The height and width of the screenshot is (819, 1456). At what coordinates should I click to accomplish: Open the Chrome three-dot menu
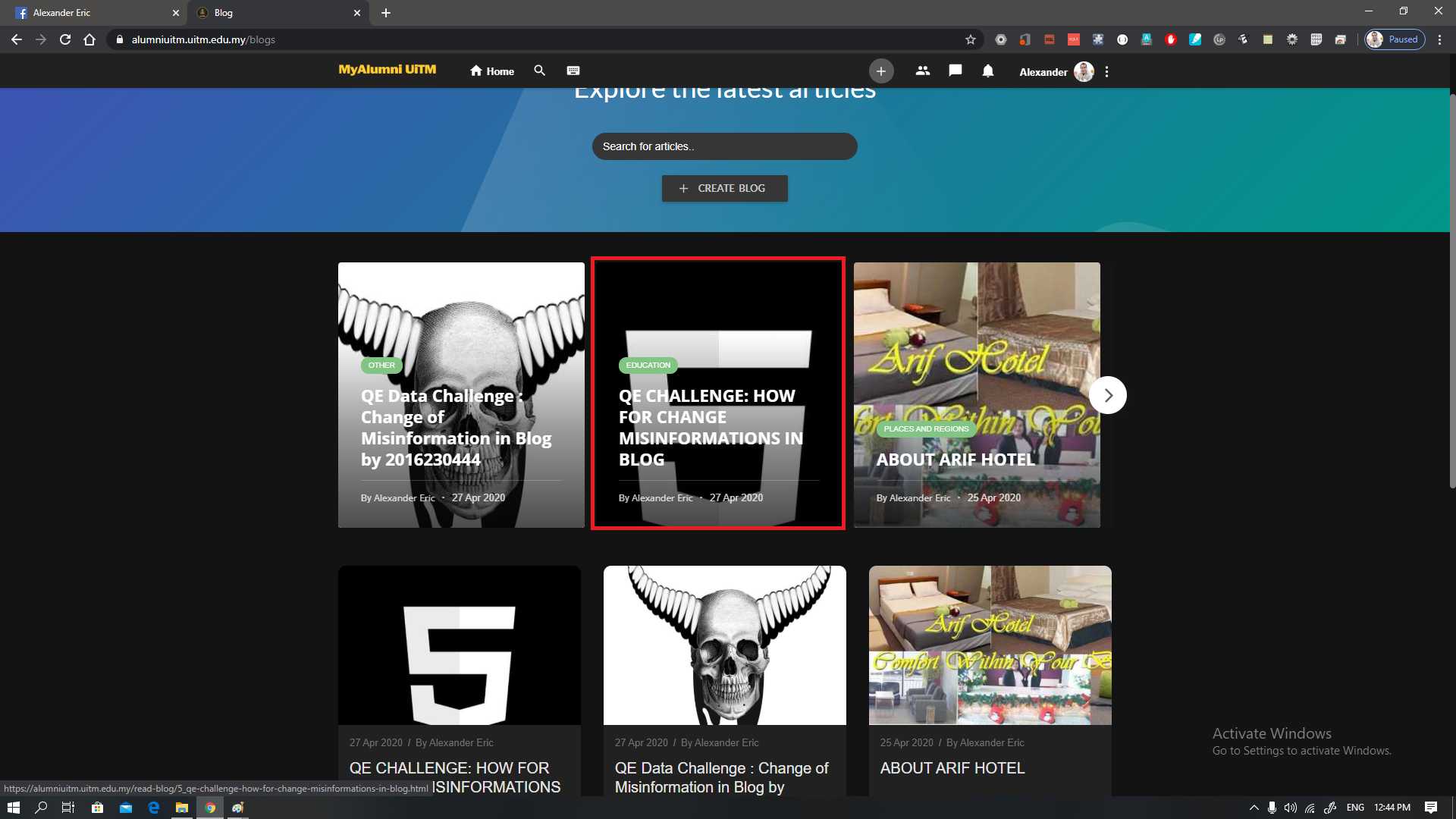(1439, 39)
